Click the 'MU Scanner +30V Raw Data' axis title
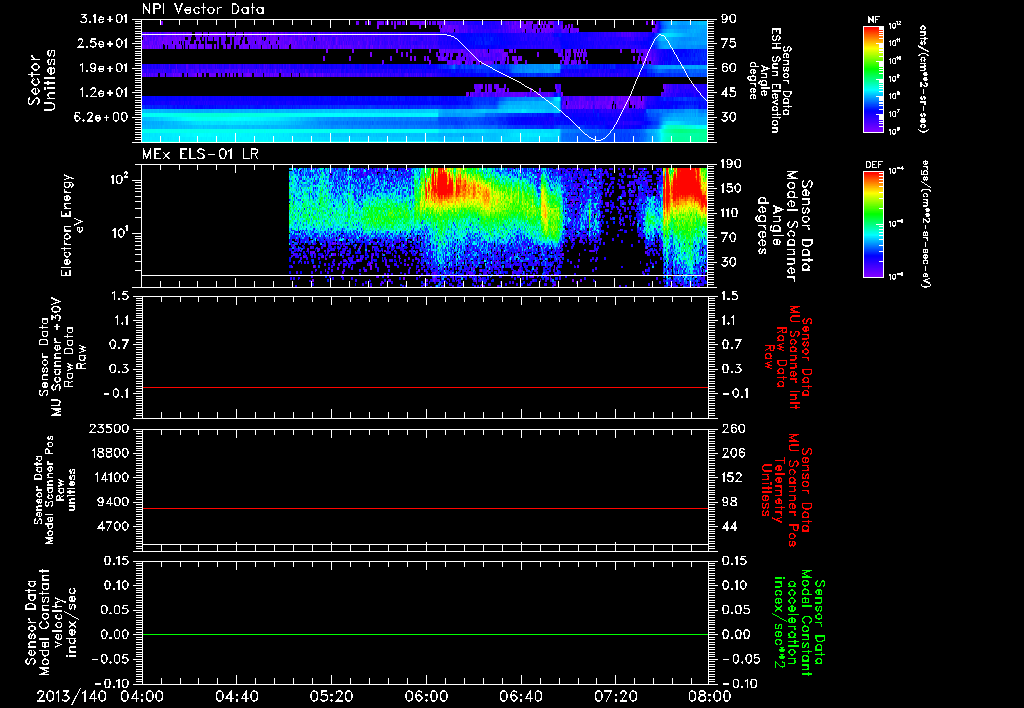The height and width of the screenshot is (708, 1024). pos(63,357)
